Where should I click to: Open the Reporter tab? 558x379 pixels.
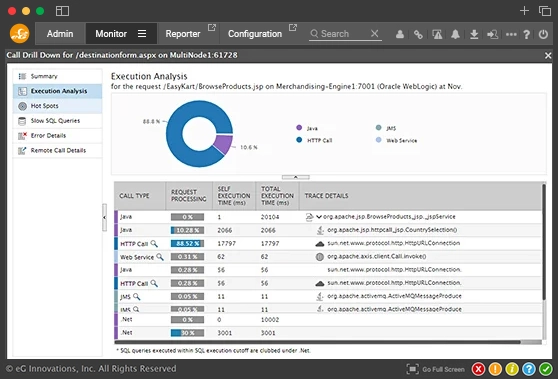[x=183, y=34]
